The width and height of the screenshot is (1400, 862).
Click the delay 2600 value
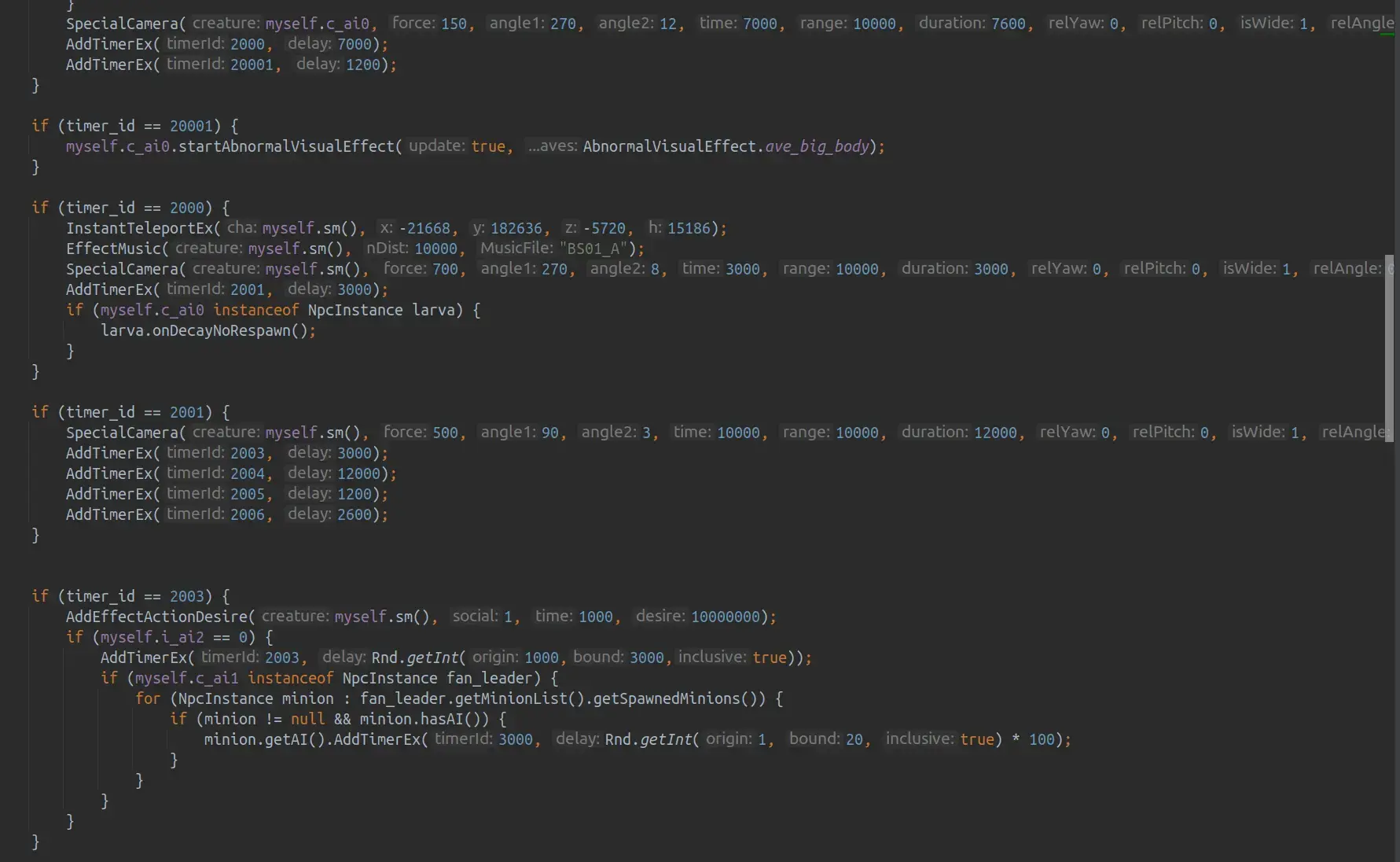[x=355, y=514]
